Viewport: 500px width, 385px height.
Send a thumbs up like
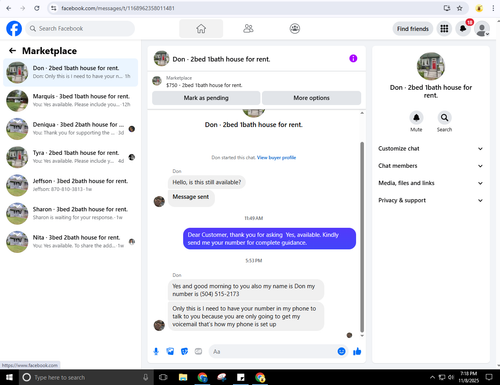tap(357, 351)
